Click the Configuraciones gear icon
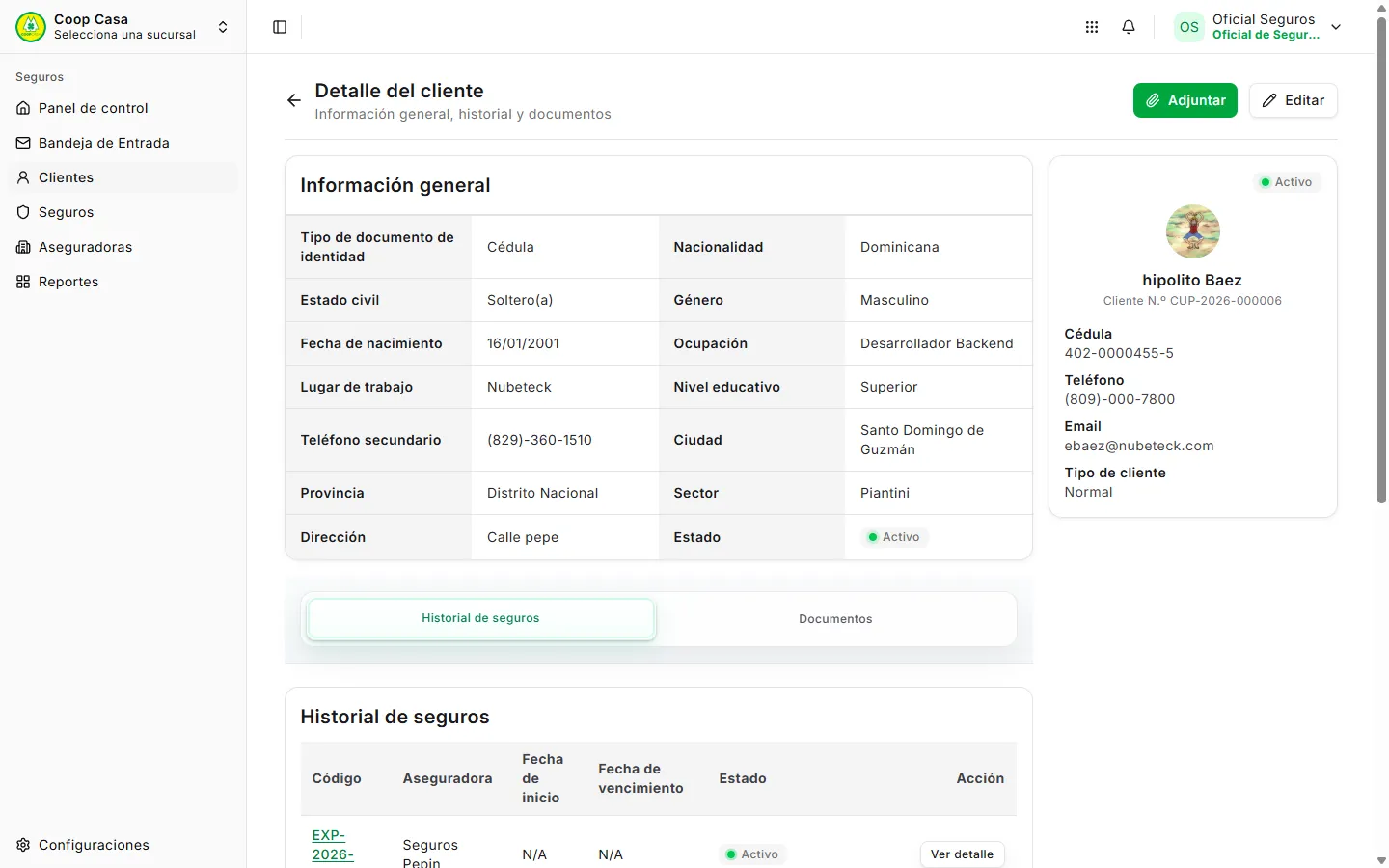Viewport: 1389px width, 868px height. (x=23, y=845)
